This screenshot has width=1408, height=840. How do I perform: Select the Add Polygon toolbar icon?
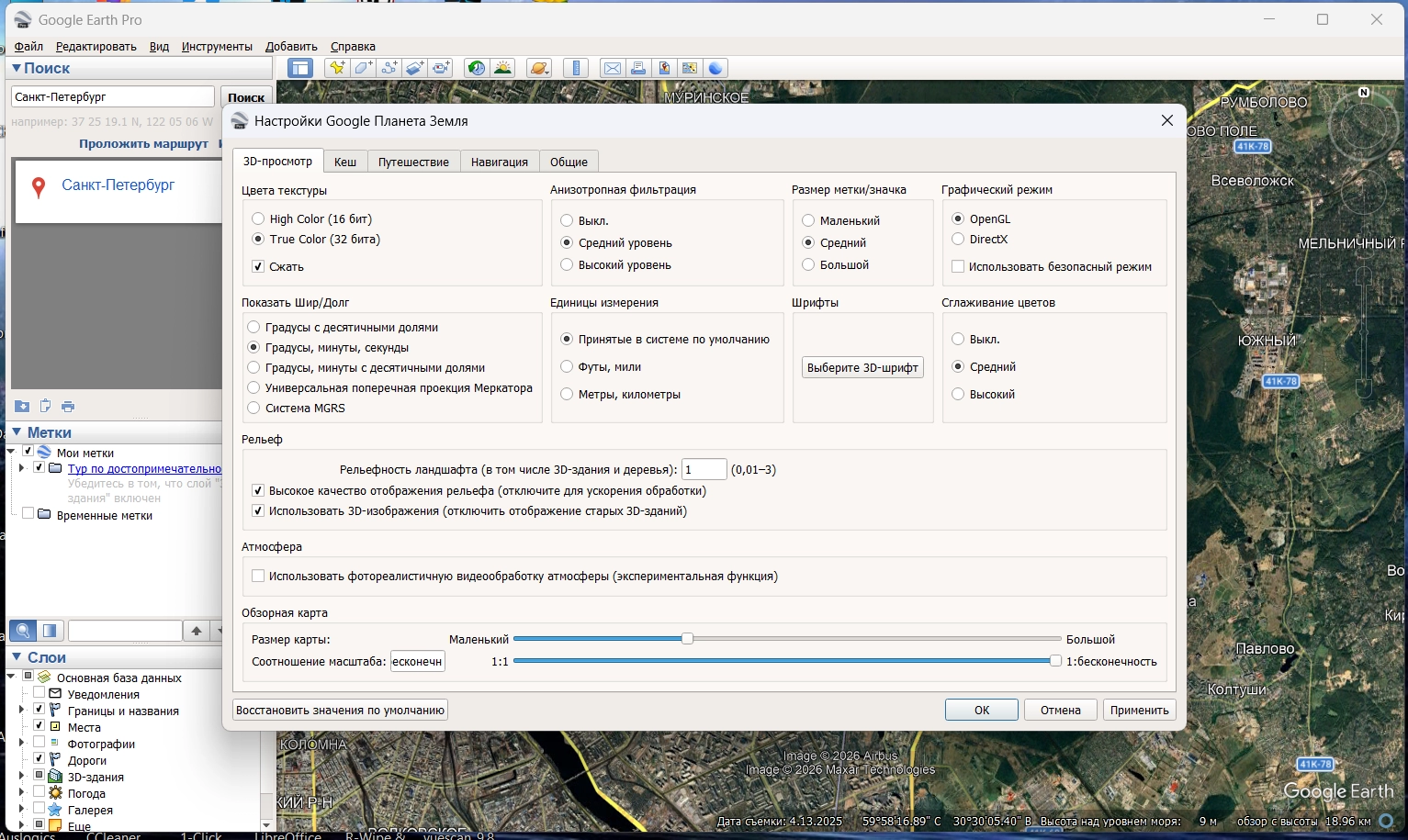point(364,68)
